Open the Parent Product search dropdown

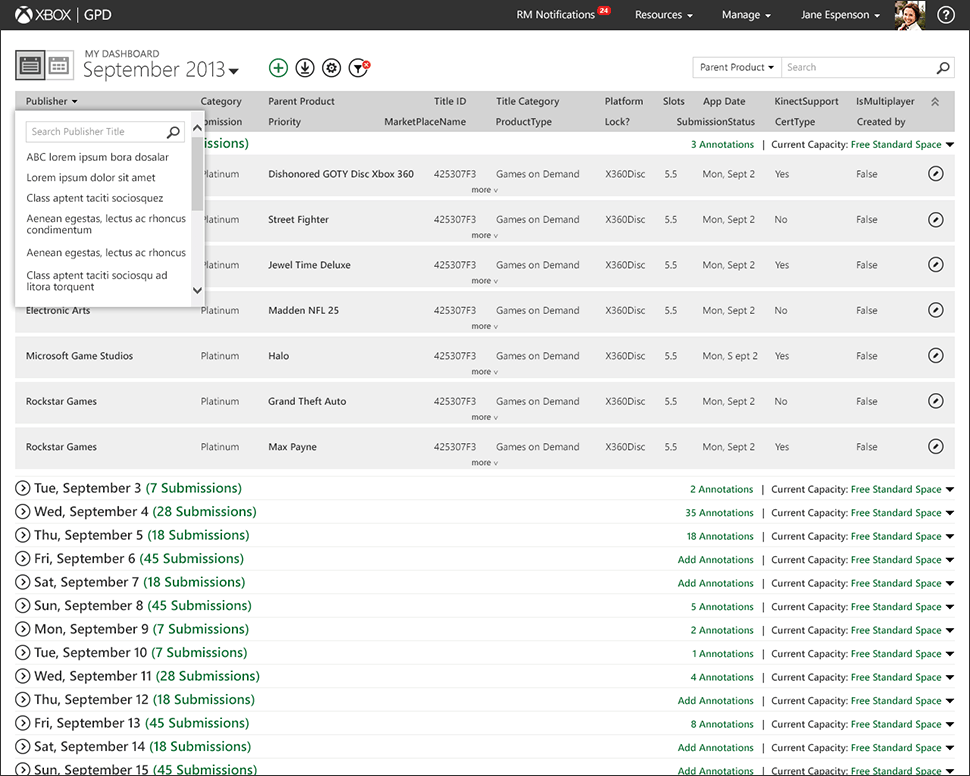[737, 67]
